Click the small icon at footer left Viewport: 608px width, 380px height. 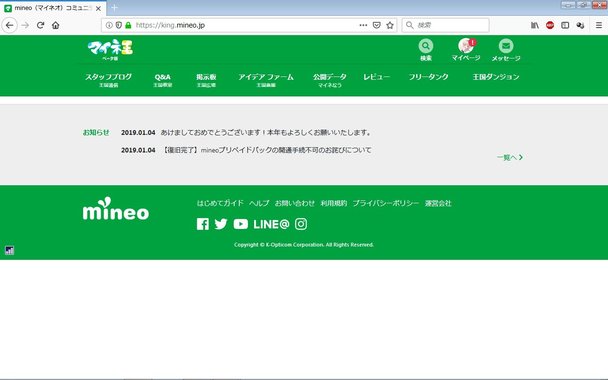(9, 250)
